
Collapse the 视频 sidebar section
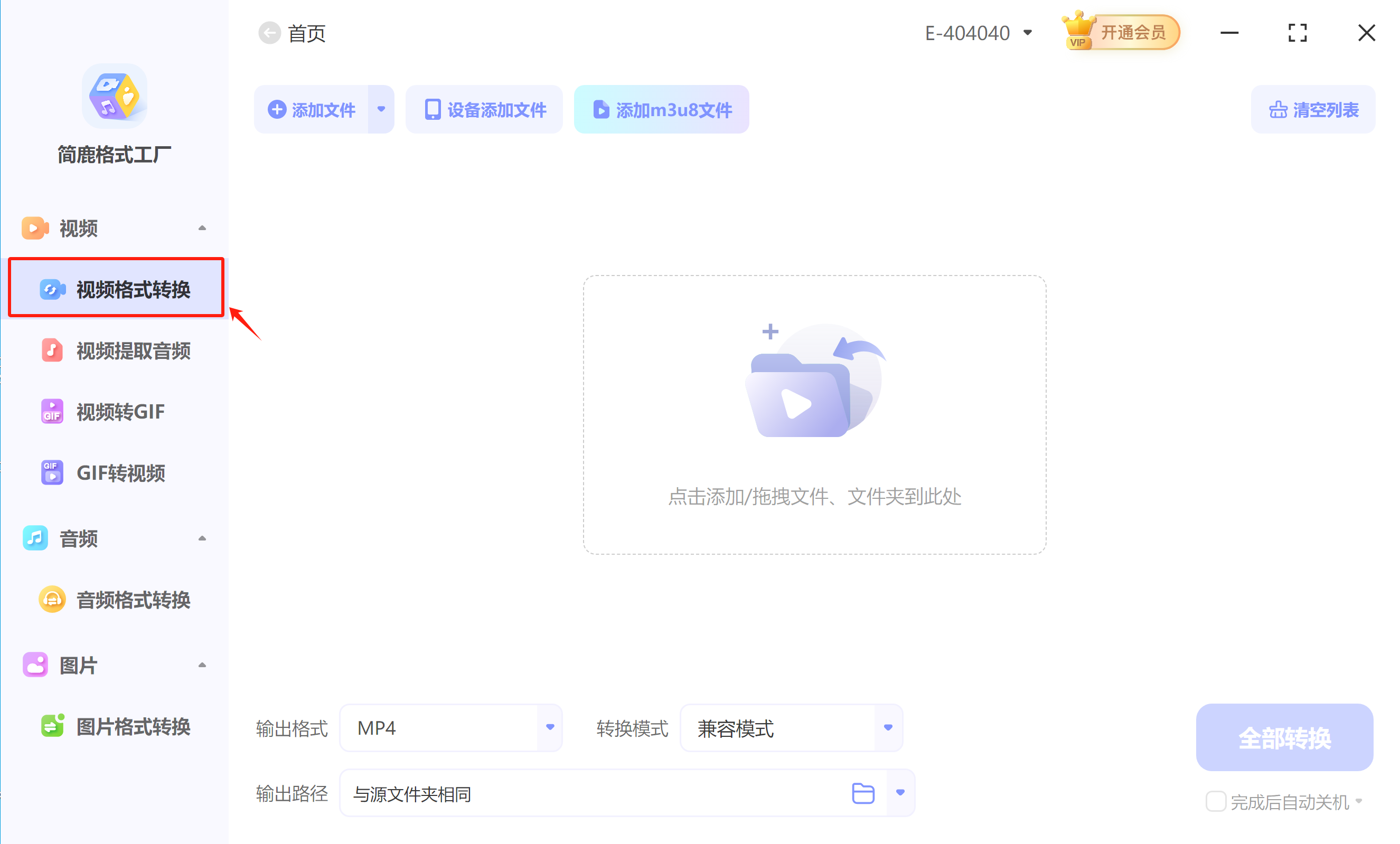202,227
